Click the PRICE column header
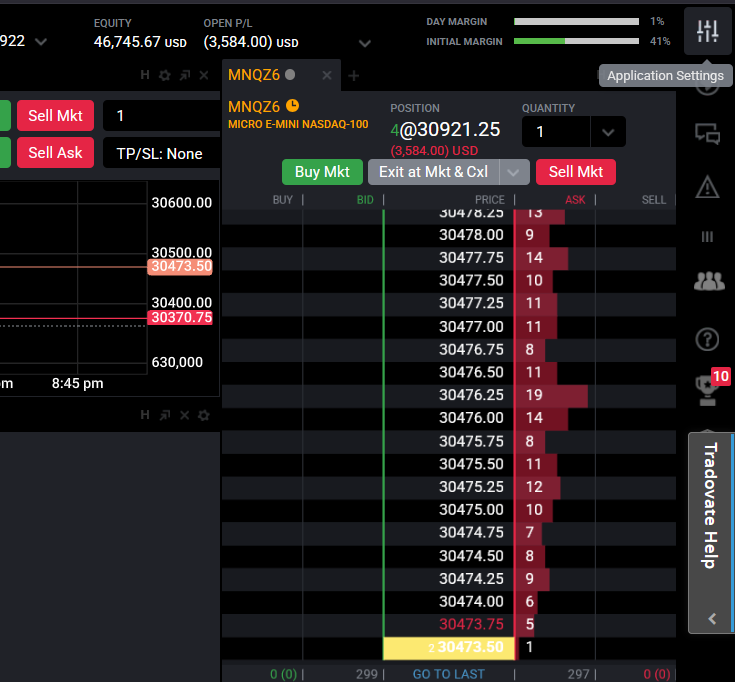The image size is (735, 682). click(x=490, y=200)
